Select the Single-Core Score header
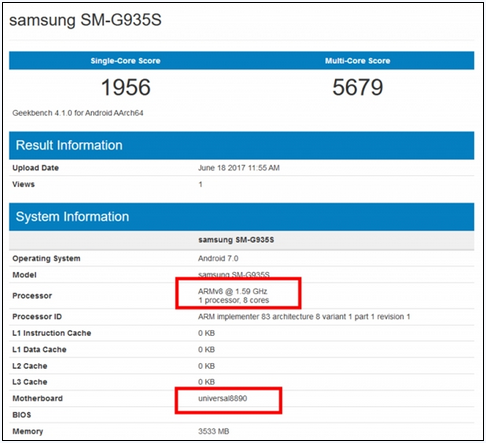This screenshot has width=486, height=443. [126, 61]
